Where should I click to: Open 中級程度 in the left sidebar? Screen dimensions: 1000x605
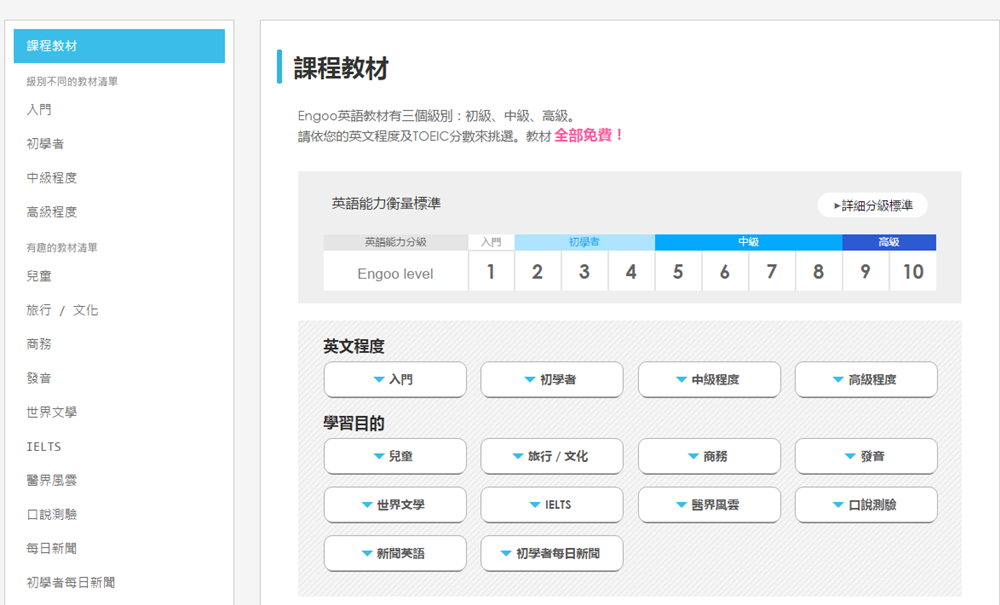coord(52,178)
